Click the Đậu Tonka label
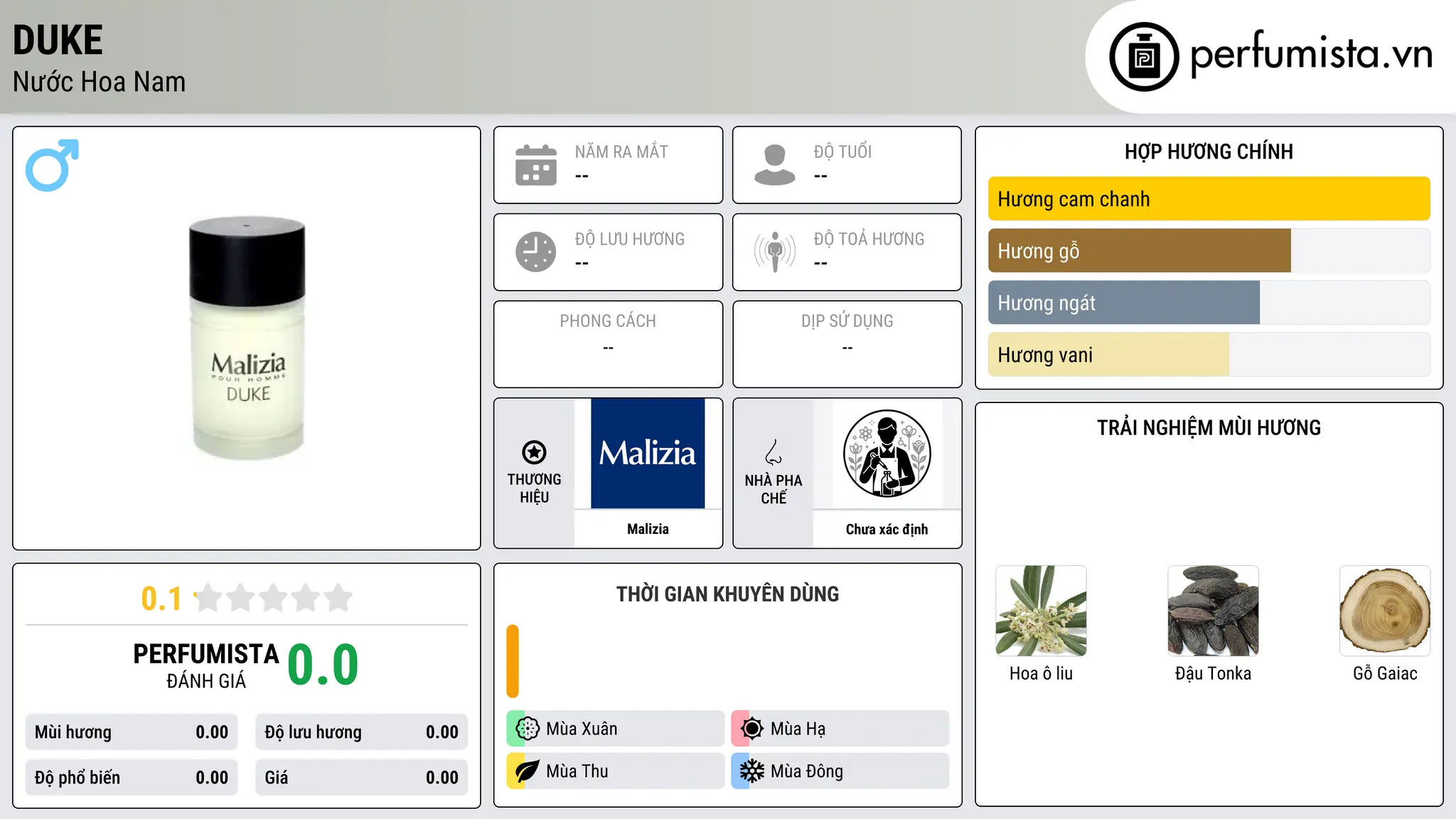Image resolution: width=1456 pixels, height=819 pixels. click(1213, 673)
